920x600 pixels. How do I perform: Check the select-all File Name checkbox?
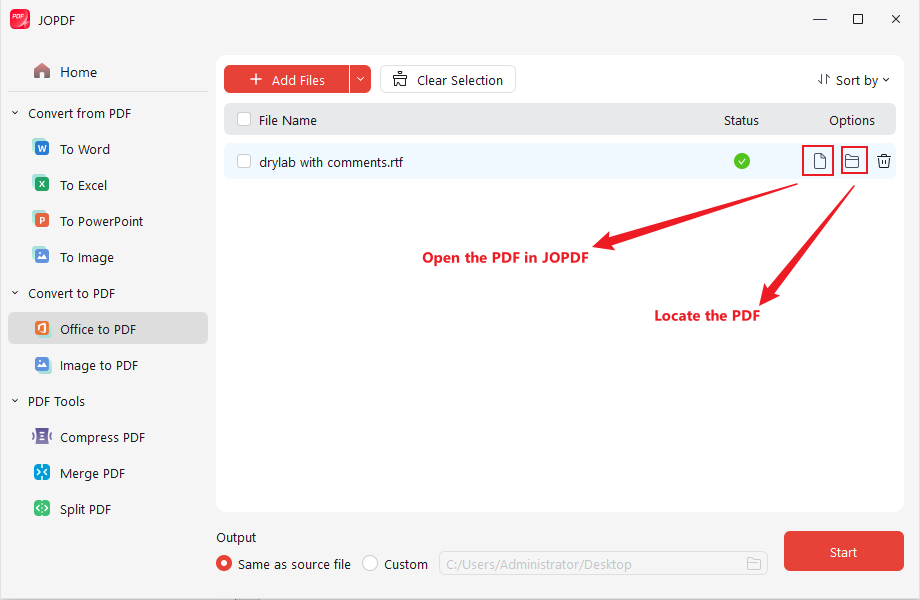coord(243,119)
